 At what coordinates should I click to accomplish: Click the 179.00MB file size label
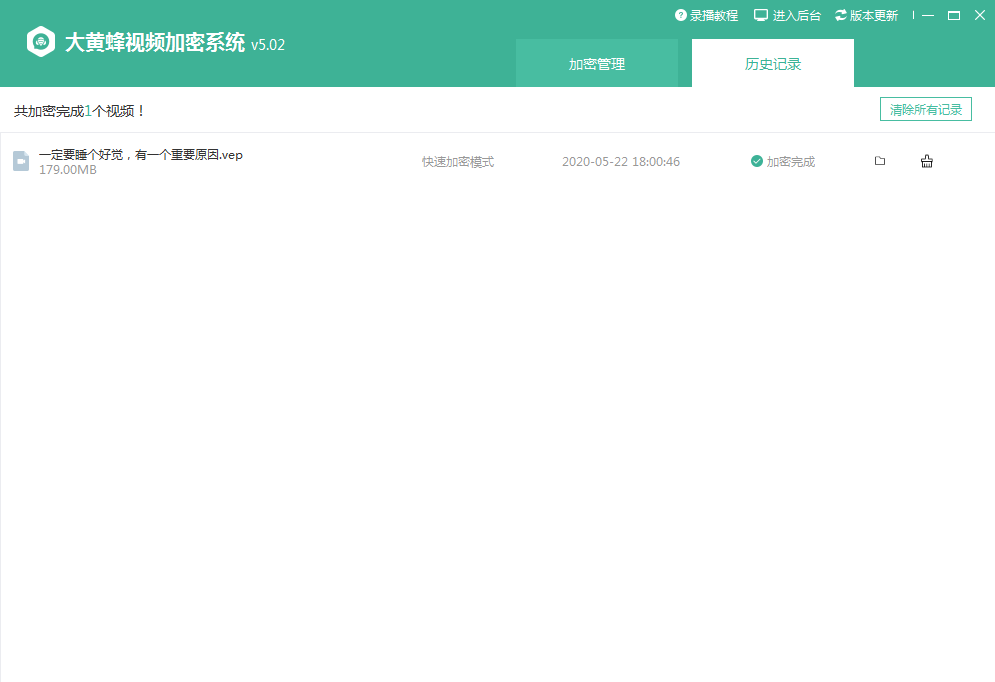68,170
